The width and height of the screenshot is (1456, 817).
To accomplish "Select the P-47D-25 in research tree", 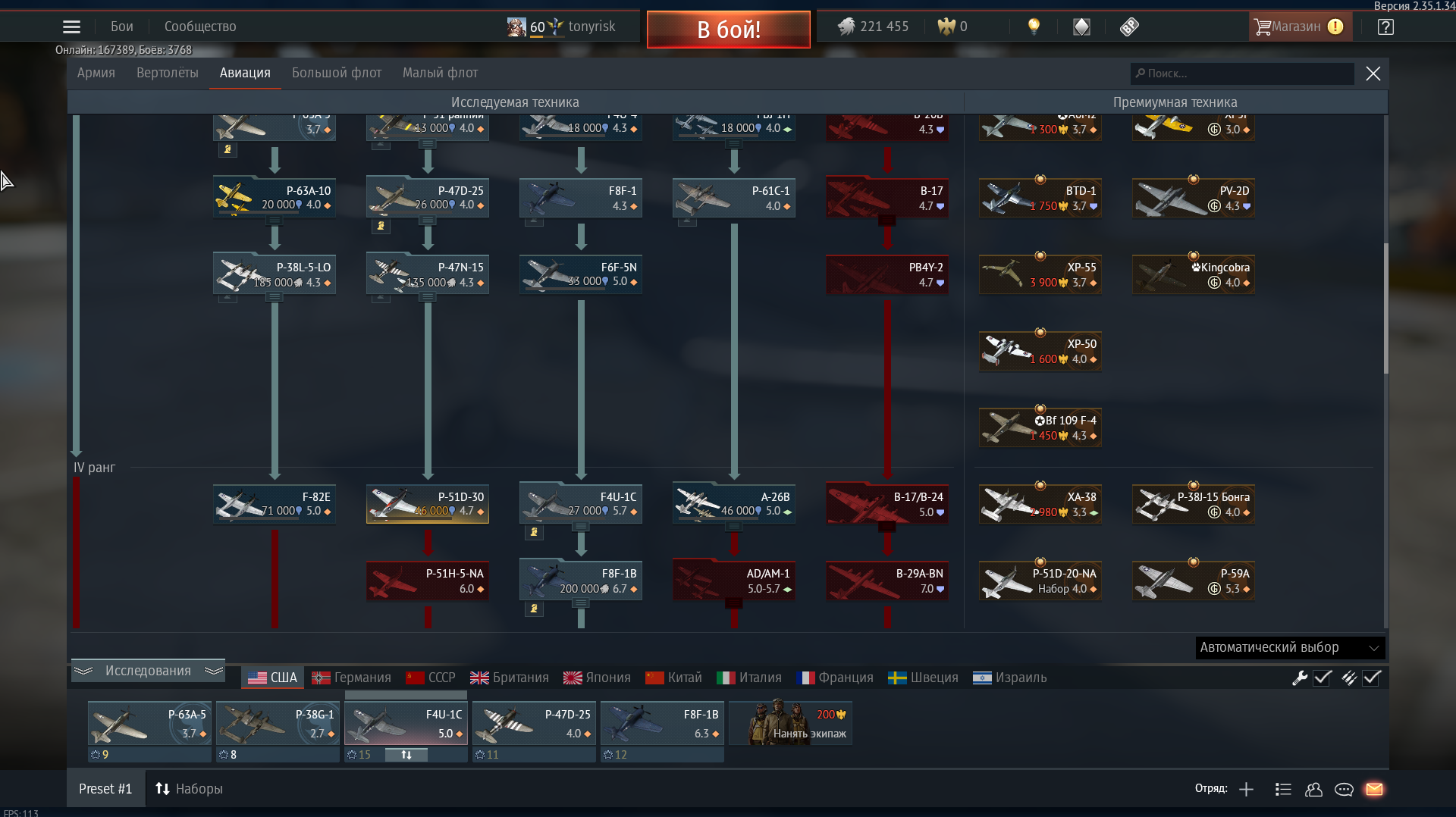I will pos(428,198).
